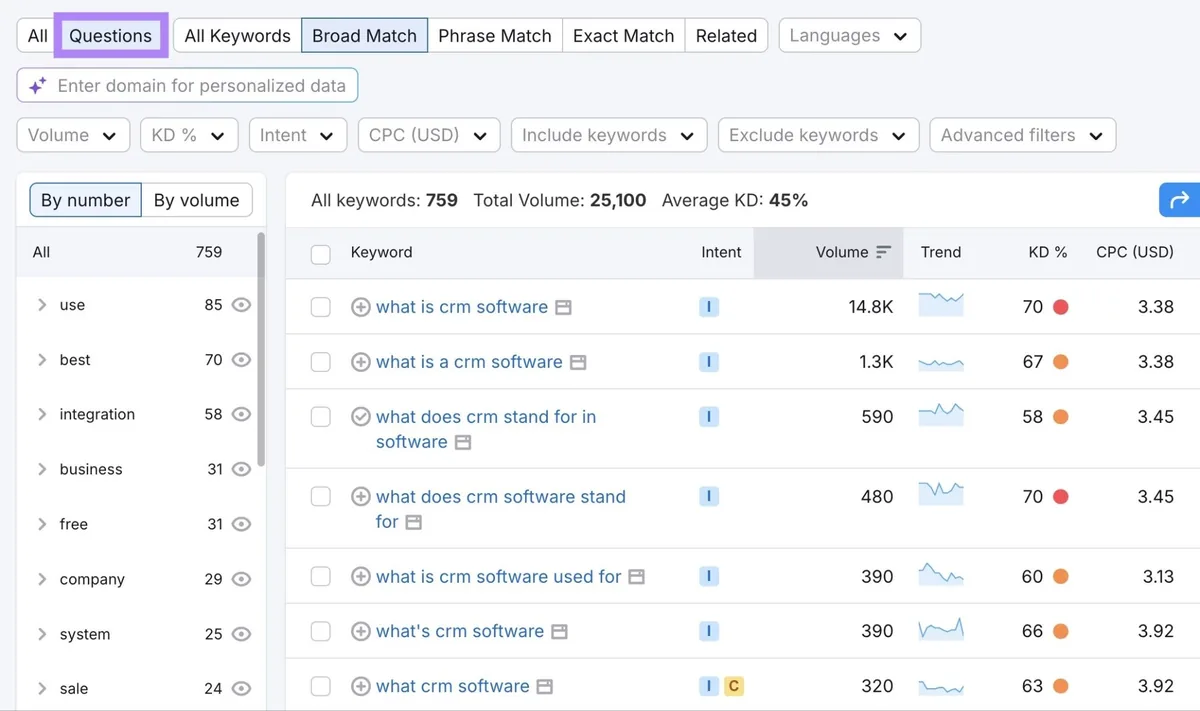1200x711 pixels.
Task: Open SERP icon for 'what does crm stand for in software'
Action: (463, 443)
